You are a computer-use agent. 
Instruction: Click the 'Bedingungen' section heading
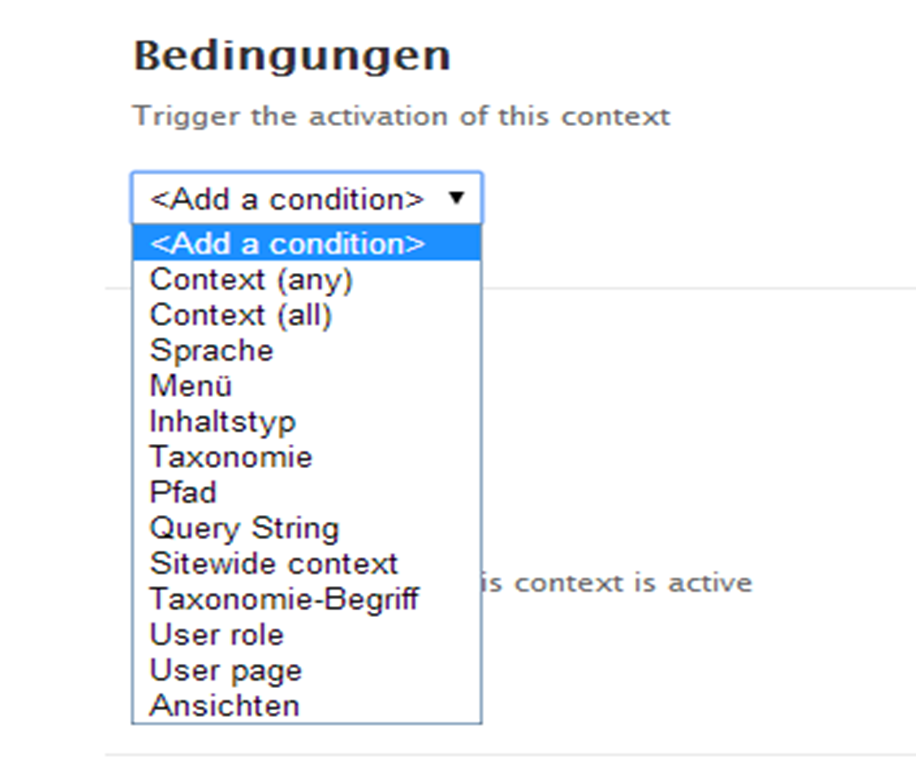point(292,56)
